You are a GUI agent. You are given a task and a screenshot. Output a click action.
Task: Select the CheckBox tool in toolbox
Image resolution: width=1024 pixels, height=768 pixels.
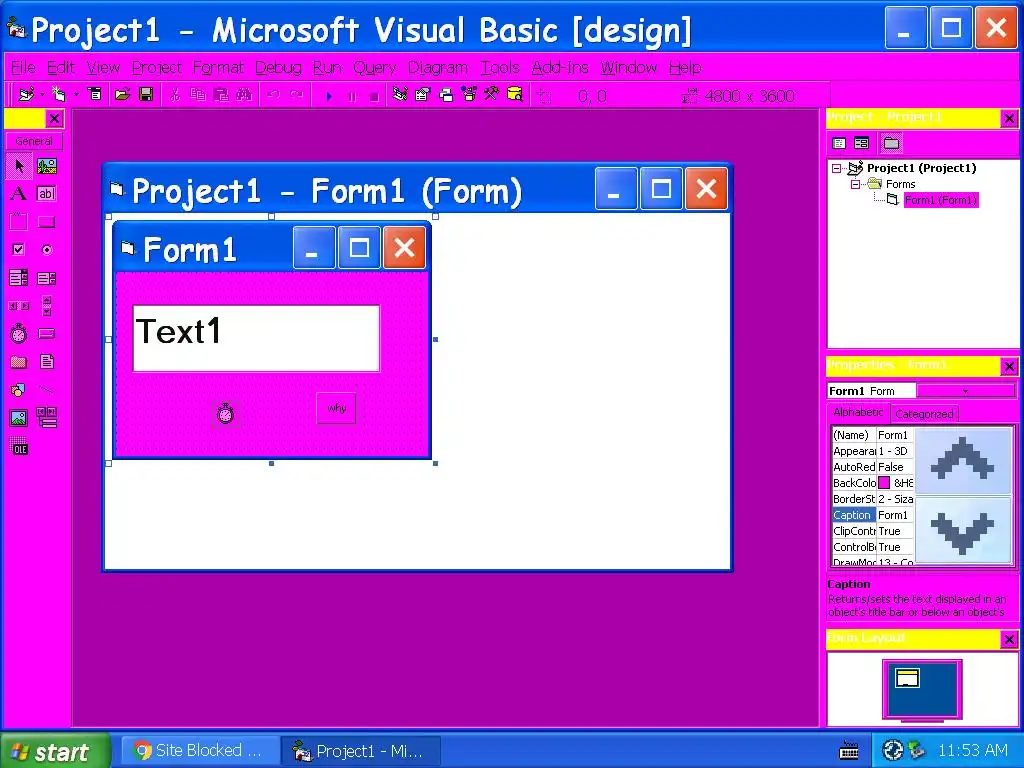click(x=19, y=249)
